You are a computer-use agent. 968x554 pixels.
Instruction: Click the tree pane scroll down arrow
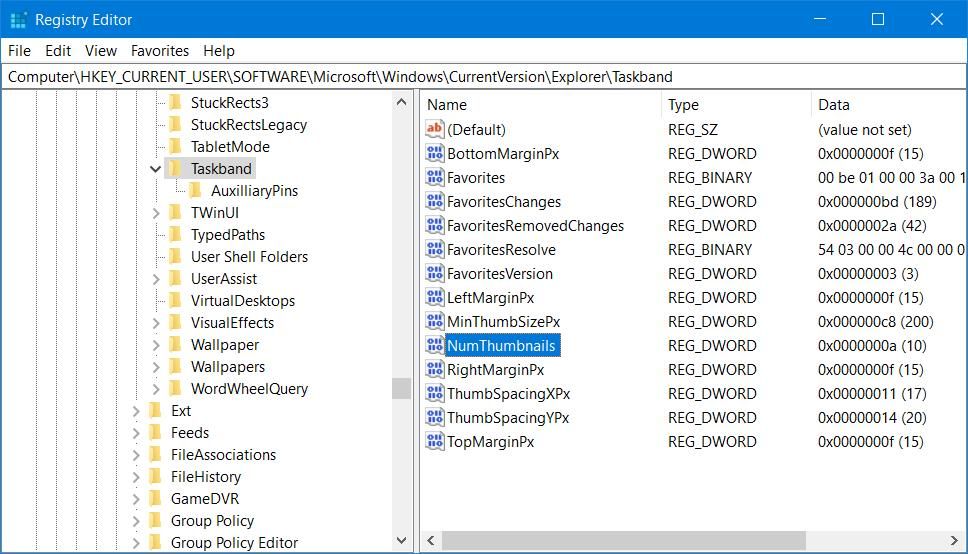(402, 541)
